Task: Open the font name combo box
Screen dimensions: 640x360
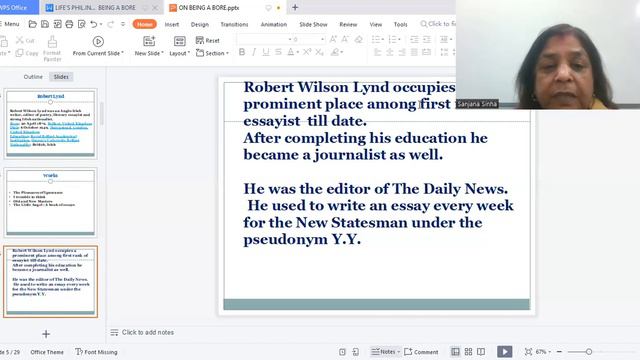Action: [264, 39]
